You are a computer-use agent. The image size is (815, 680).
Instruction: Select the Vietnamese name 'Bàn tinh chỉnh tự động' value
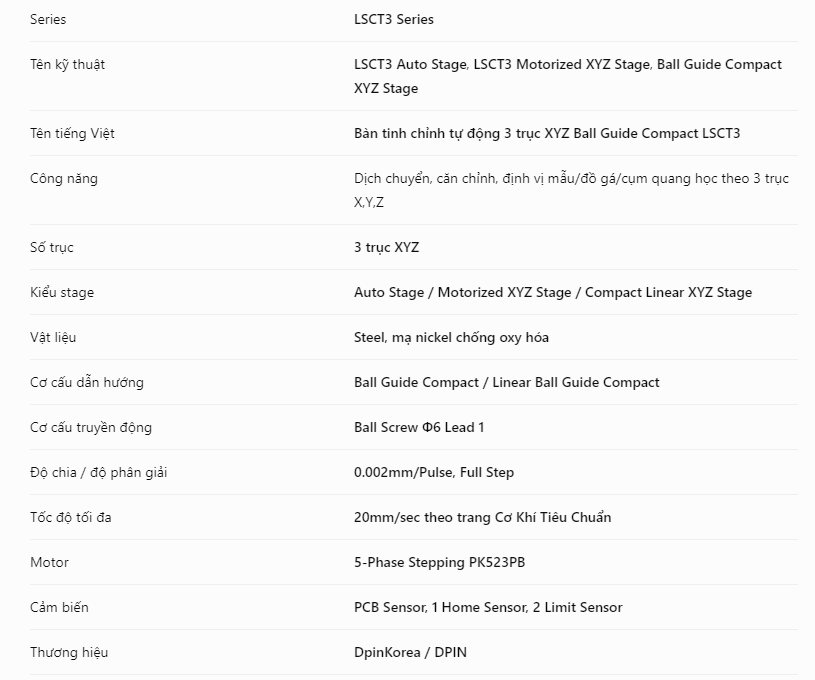tap(547, 134)
